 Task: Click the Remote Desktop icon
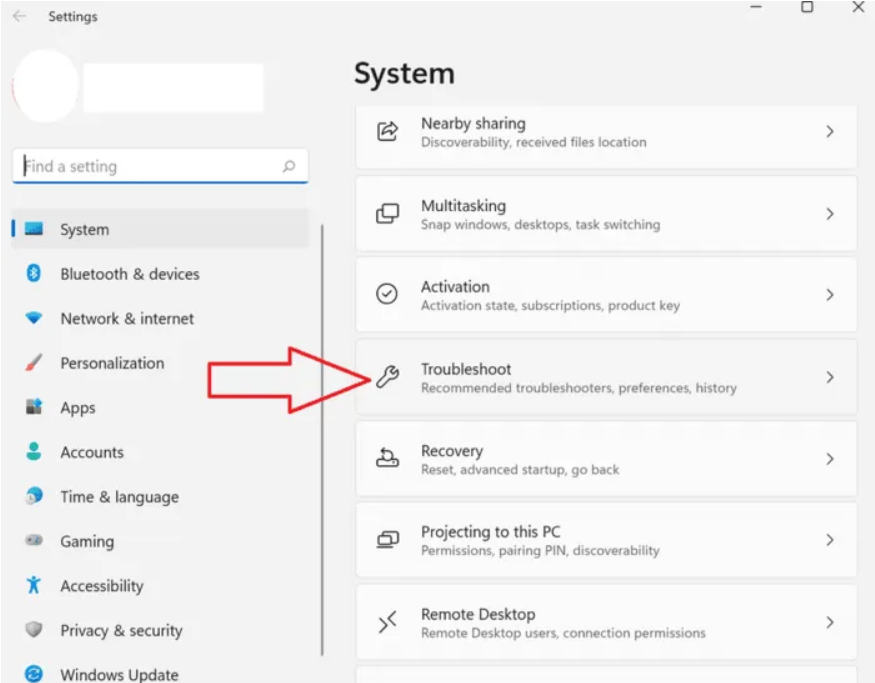[x=387, y=622]
